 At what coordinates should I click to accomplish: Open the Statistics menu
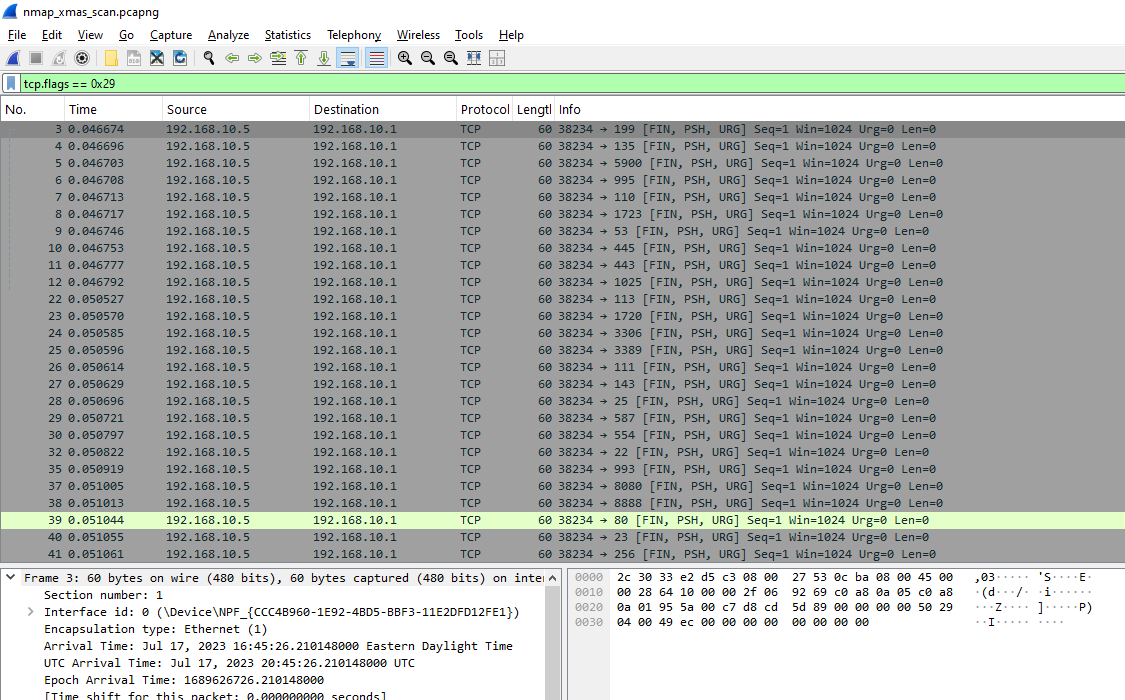pos(287,34)
